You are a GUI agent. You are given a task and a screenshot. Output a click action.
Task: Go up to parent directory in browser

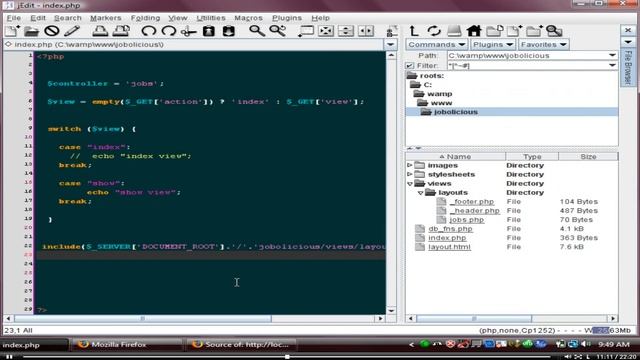pos(414,31)
